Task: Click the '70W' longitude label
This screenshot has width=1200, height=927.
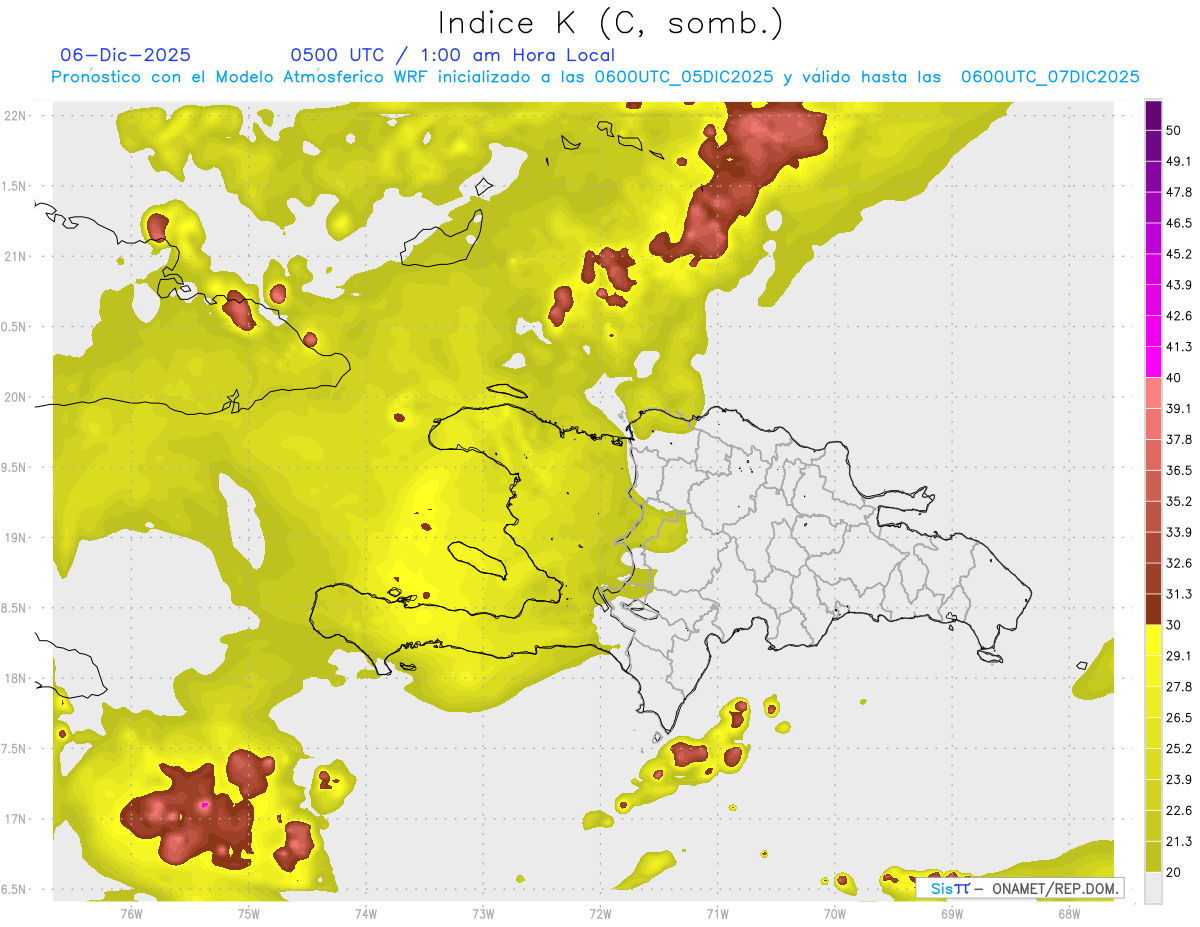Action: (834, 914)
